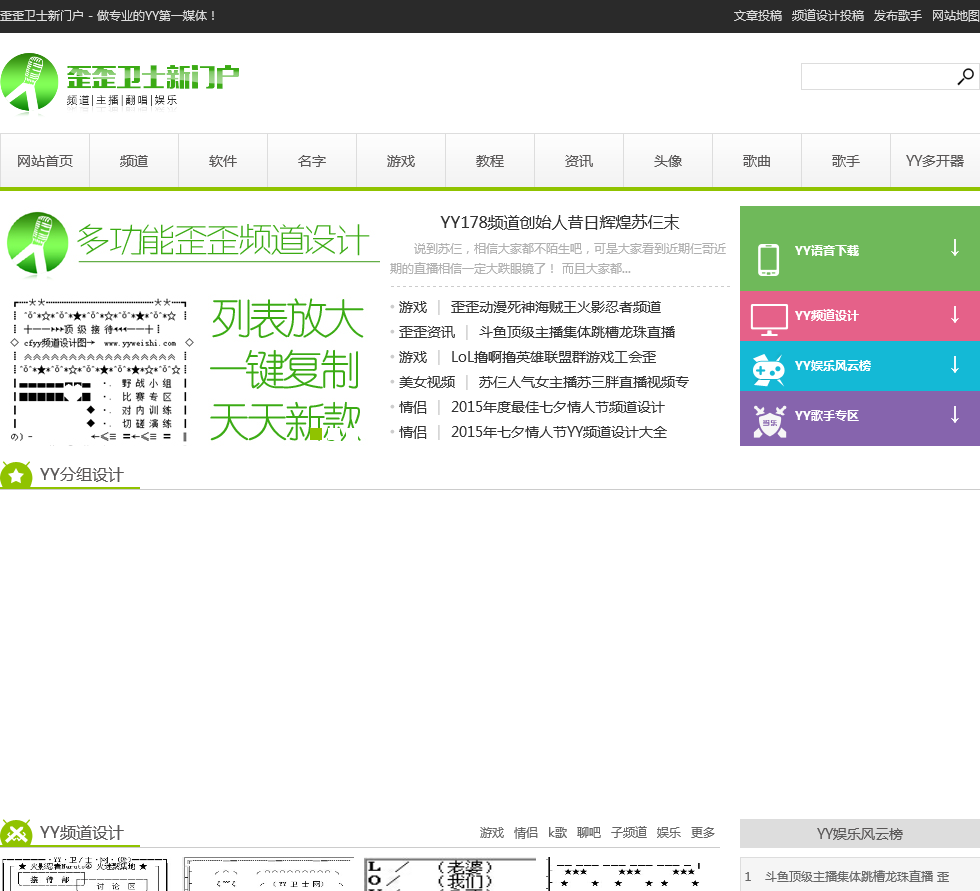This screenshot has width=980, height=891.
Task: Click the 歪歪资讯 category label
Action: click(x=427, y=332)
